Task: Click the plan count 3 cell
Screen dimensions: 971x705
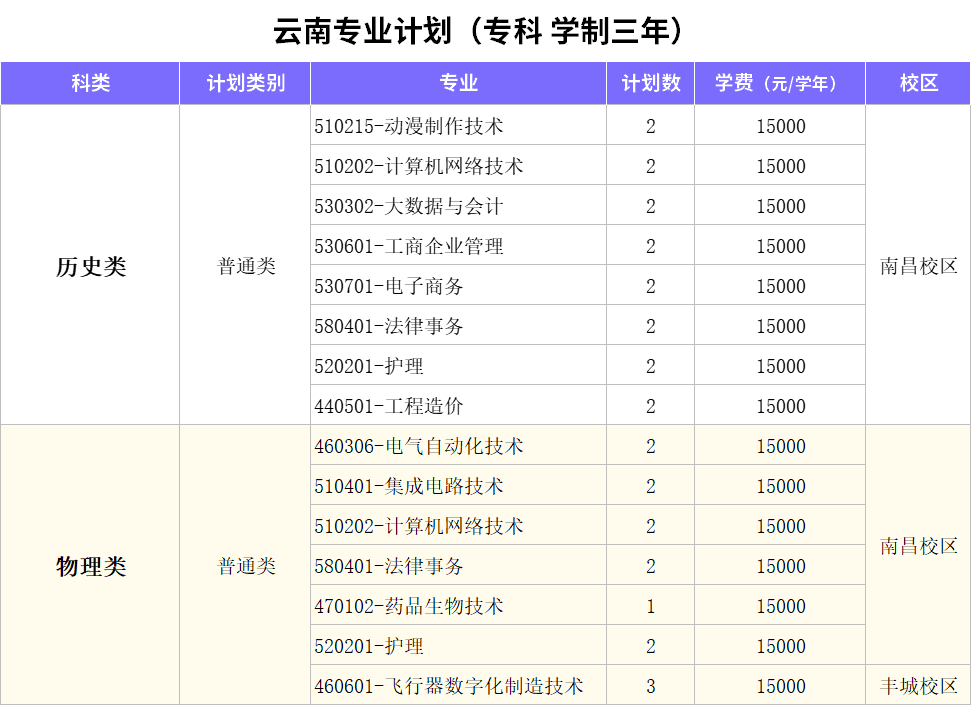Action: [651, 687]
